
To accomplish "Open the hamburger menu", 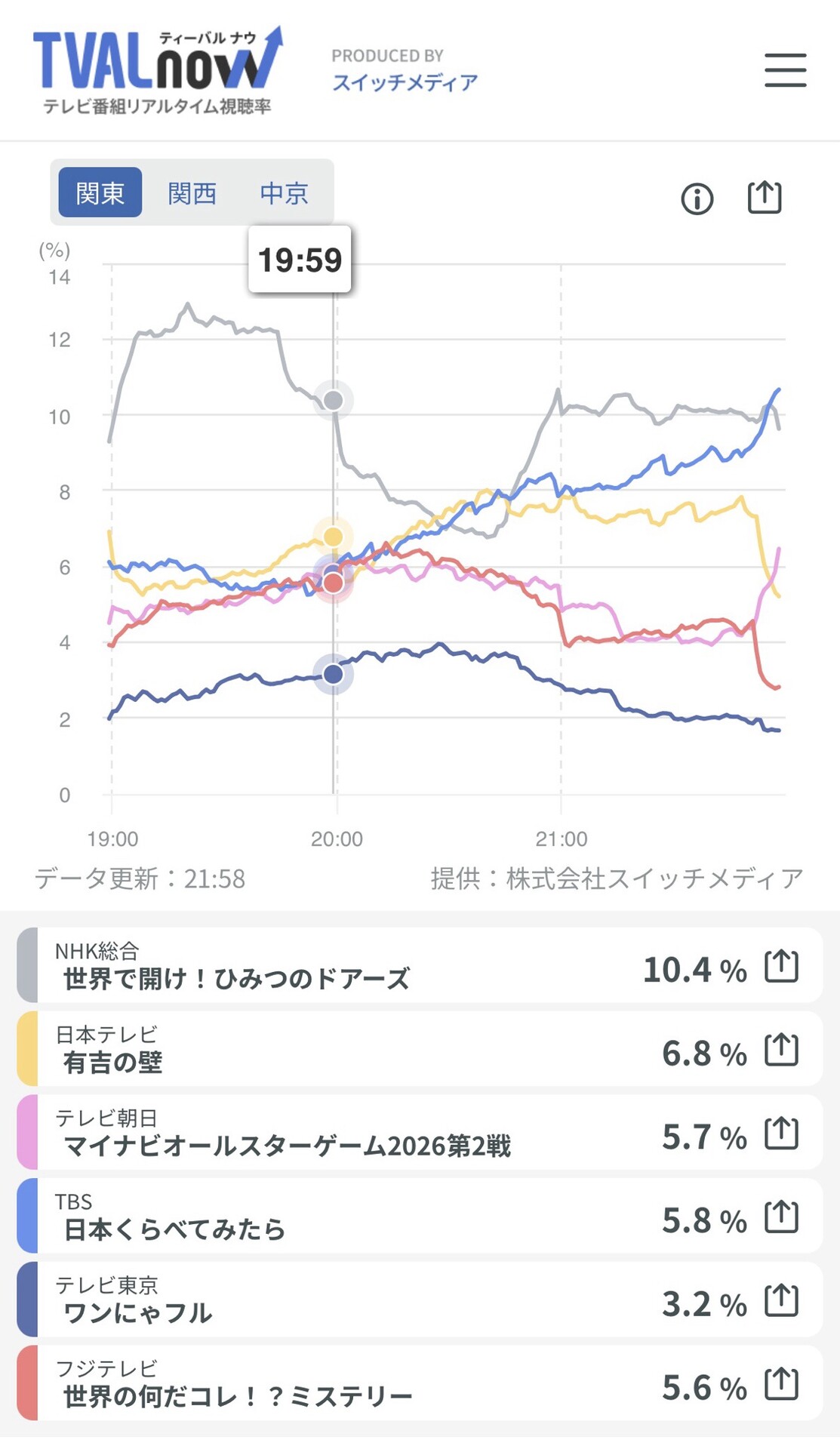I will pyautogui.click(x=785, y=70).
